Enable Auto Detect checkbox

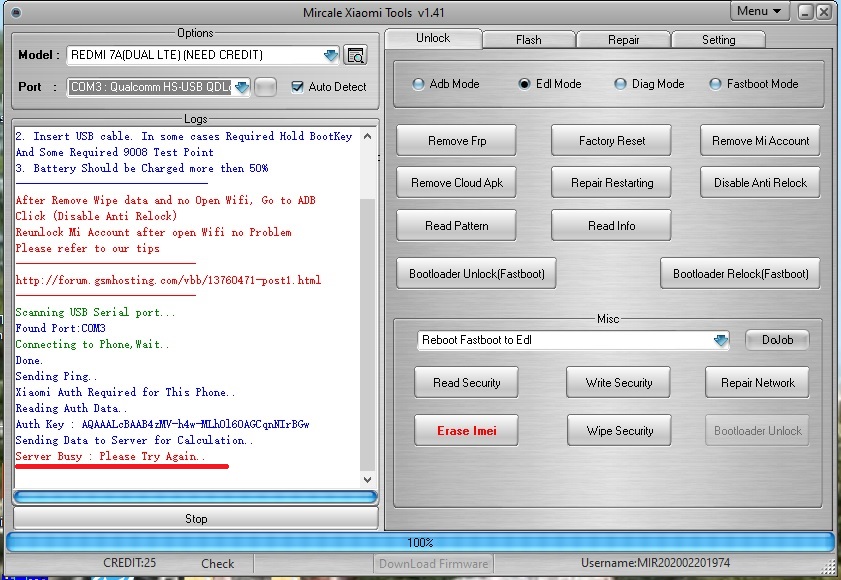297,86
